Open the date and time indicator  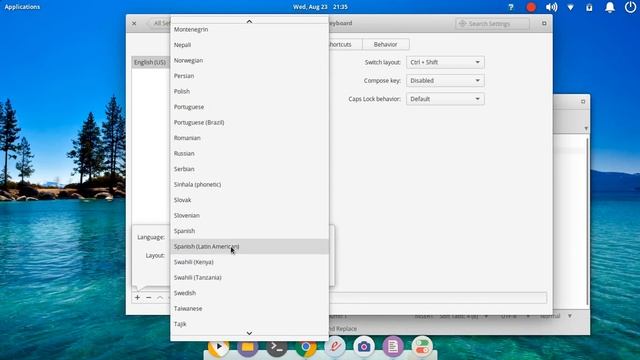pyautogui.click(x=320, y=7)
